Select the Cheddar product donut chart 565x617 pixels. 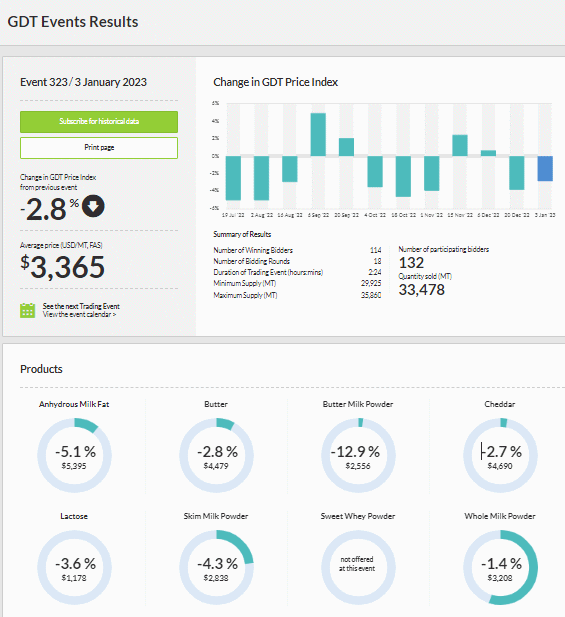coord(500,455)
